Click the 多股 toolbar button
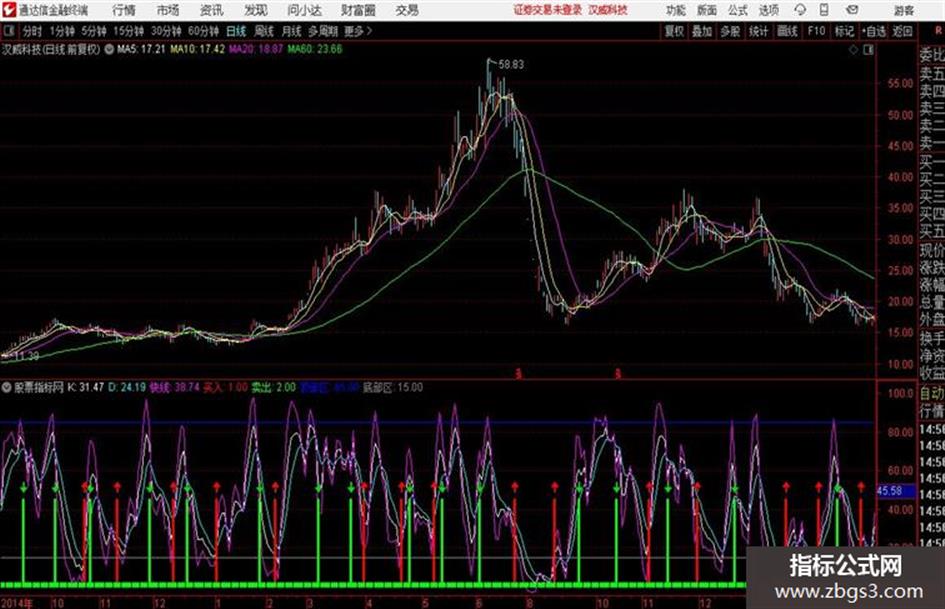 click(730, 31)
